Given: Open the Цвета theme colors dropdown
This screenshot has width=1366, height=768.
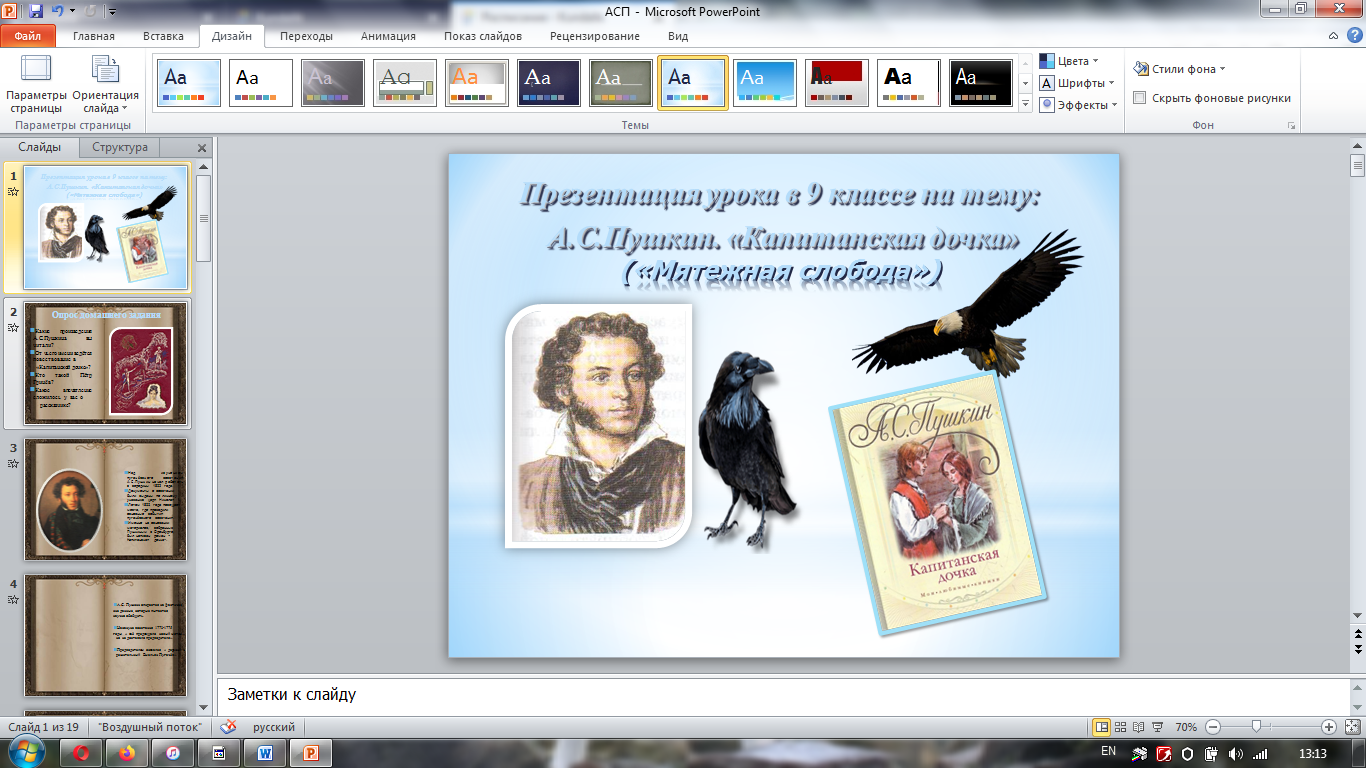Looking at the screenshot, I should point(1069,61).
